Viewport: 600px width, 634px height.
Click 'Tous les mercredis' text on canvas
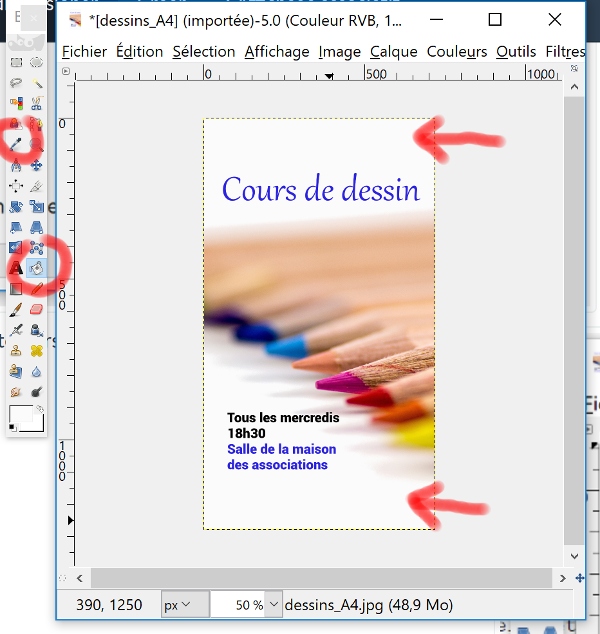point(283,417)
